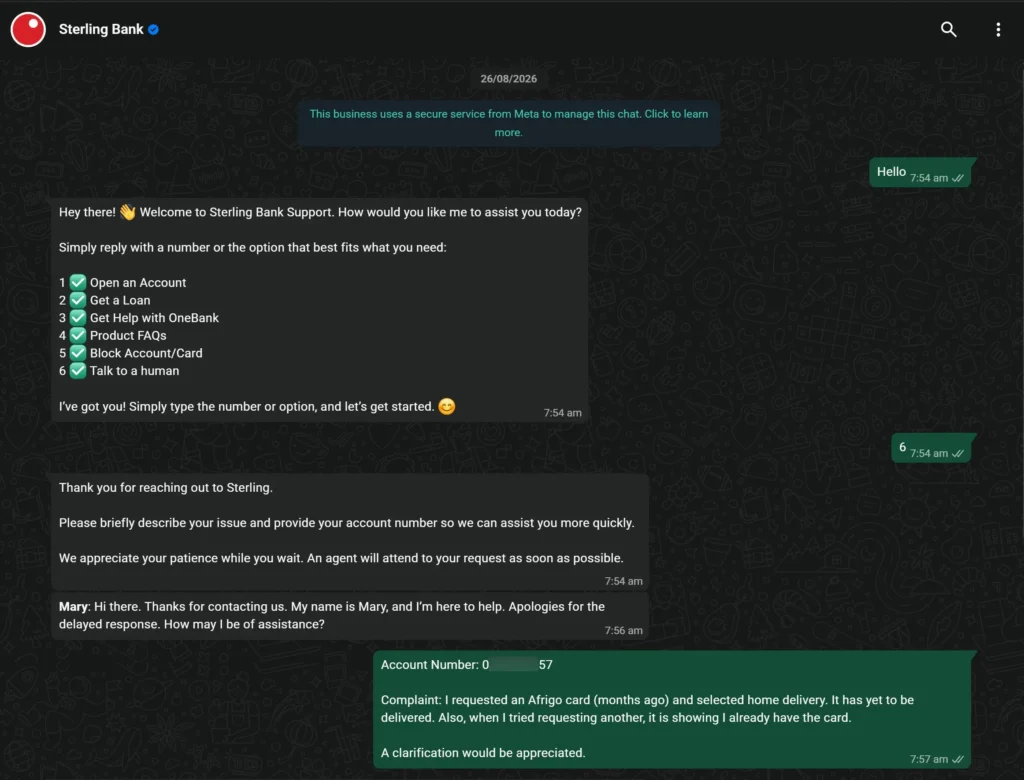The width and height of the screenshot is (1024, 780).
Task: Click checkmark icon beside 'Open an Account'
Action: tap(78, 282)
